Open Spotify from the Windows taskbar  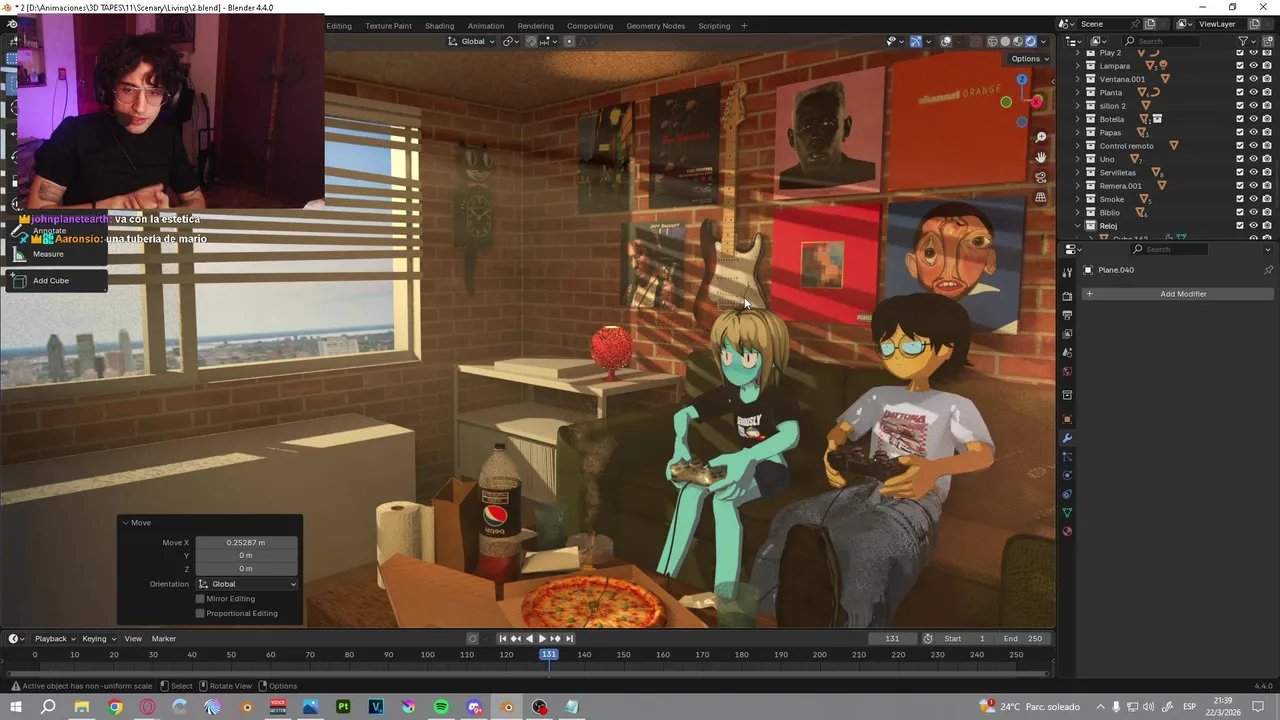click(x=441, y=707)
